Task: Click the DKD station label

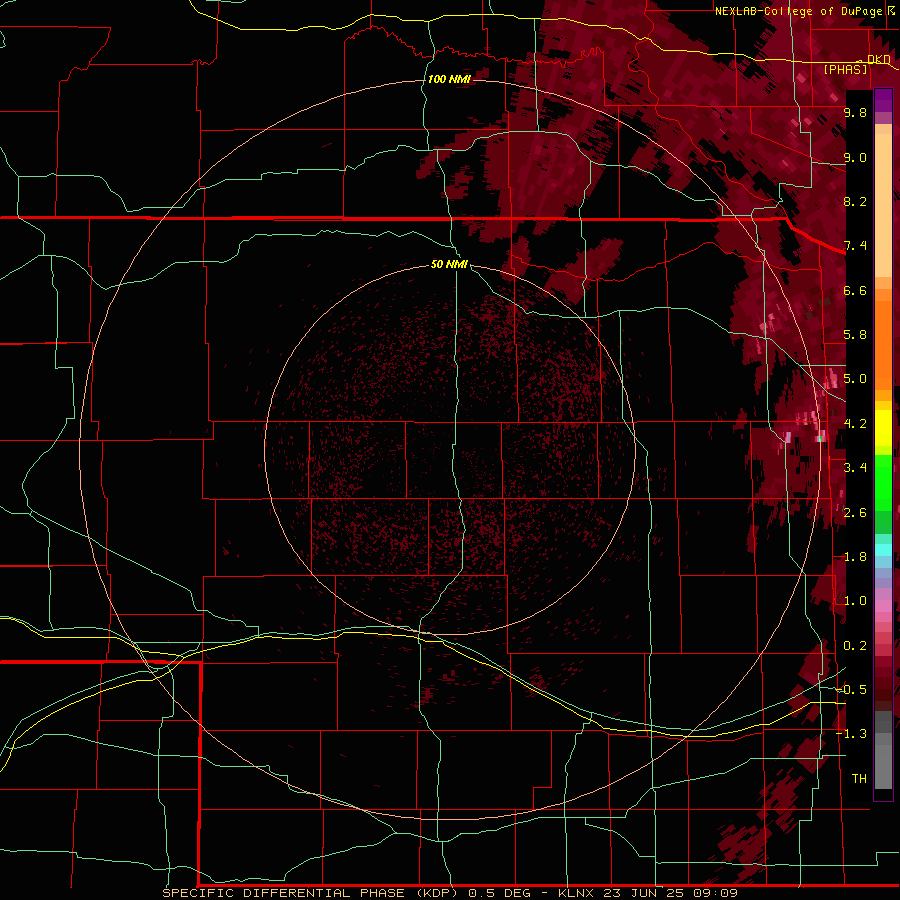Action: click(x=879, y=59)
